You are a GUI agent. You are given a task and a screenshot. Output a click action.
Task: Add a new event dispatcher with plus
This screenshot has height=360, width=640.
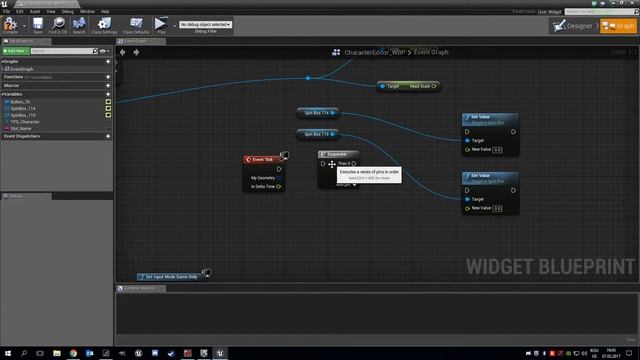coord(108,136)
